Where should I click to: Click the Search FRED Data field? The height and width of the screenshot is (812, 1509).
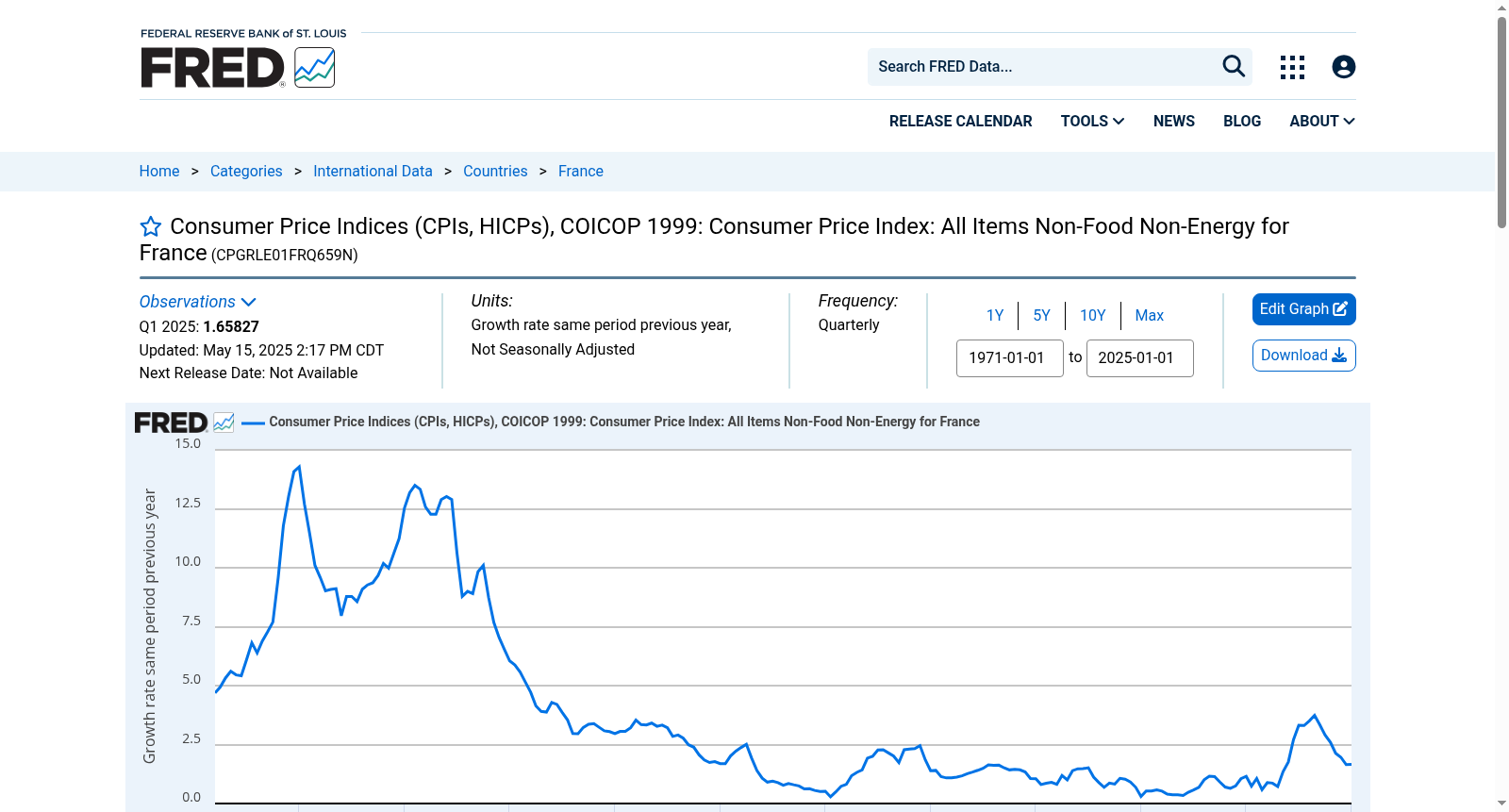tap(1042, 67)
